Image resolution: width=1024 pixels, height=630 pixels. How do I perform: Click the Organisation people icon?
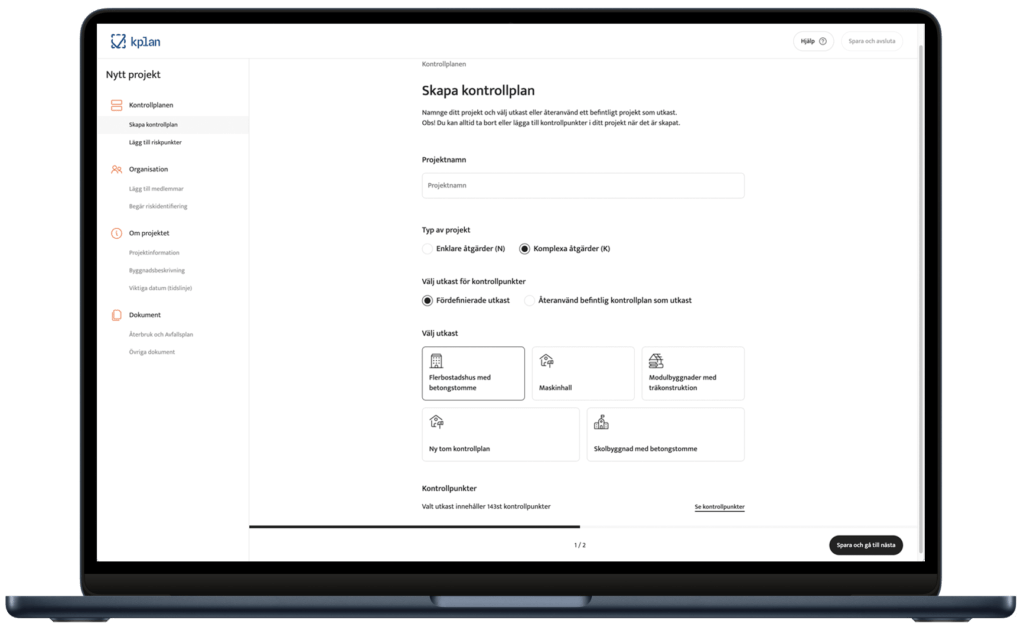116,169
